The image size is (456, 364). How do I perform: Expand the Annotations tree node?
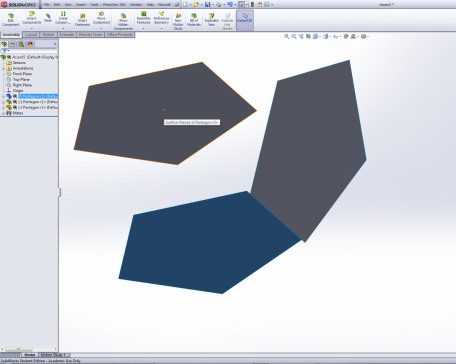pos(3,68)
